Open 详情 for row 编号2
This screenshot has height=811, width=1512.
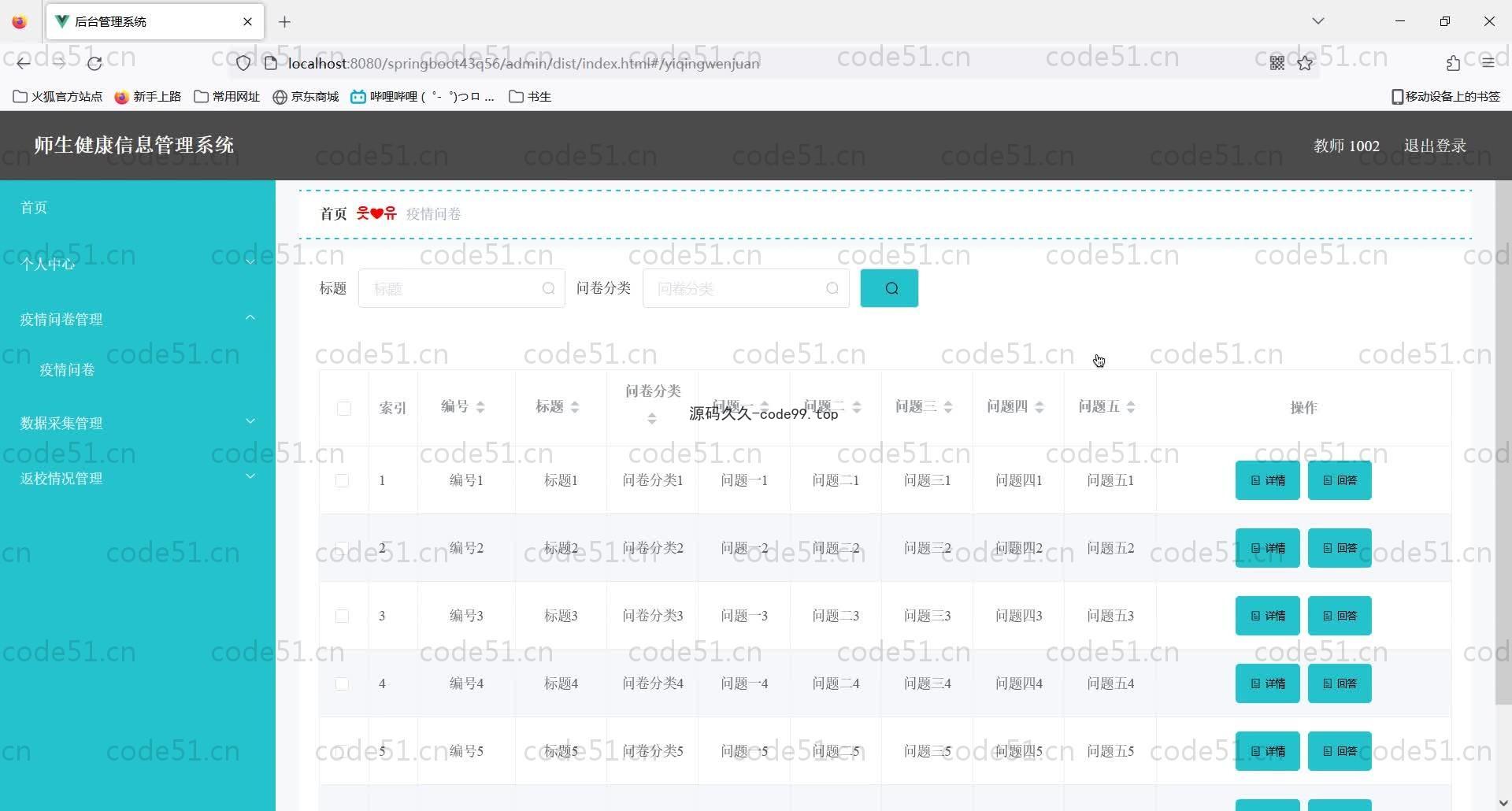coord(1267,548)
